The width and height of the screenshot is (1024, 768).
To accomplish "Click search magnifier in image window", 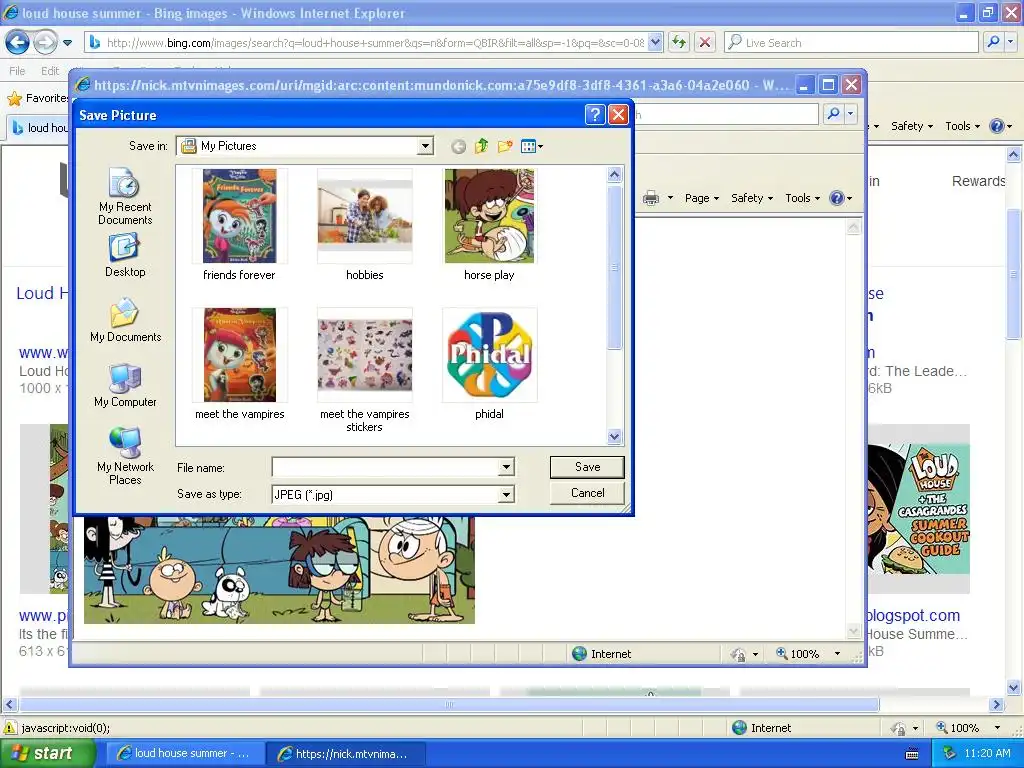I will (833, 114).
